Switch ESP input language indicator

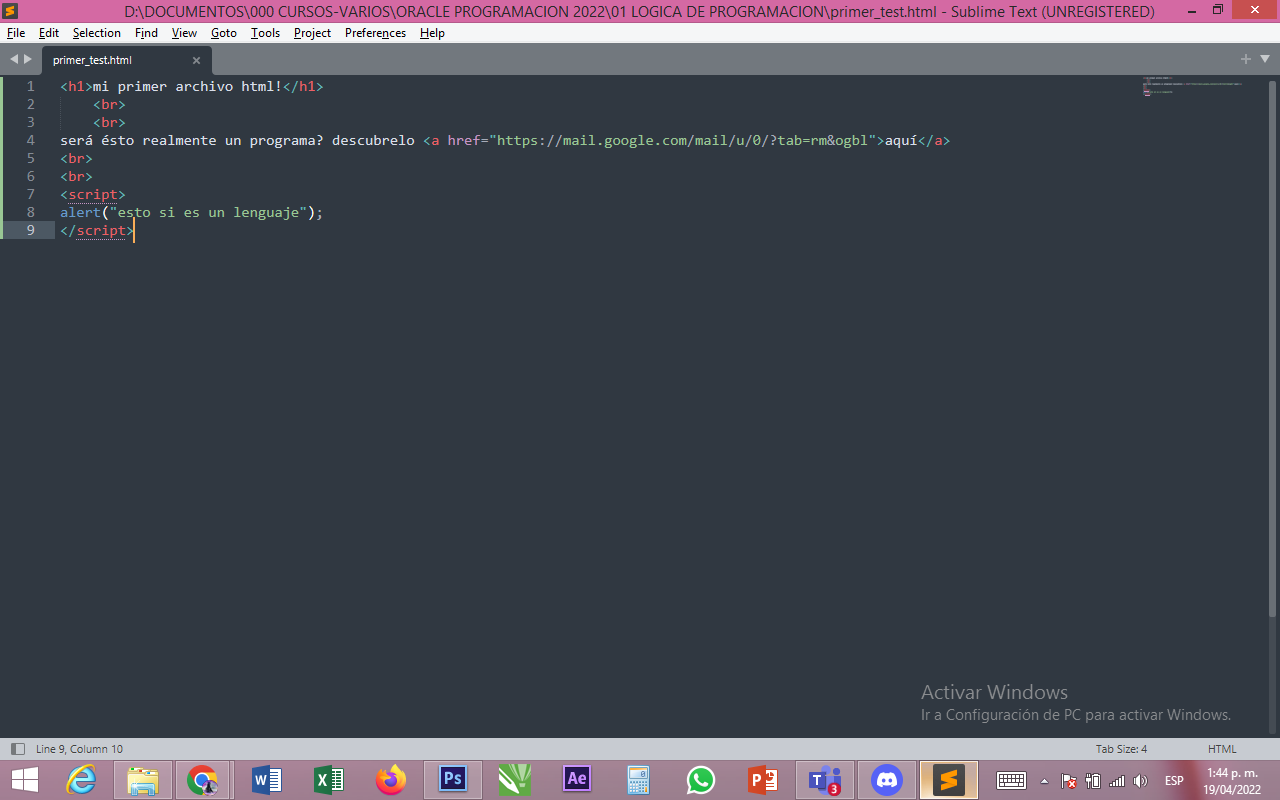tap(1174, 780)
